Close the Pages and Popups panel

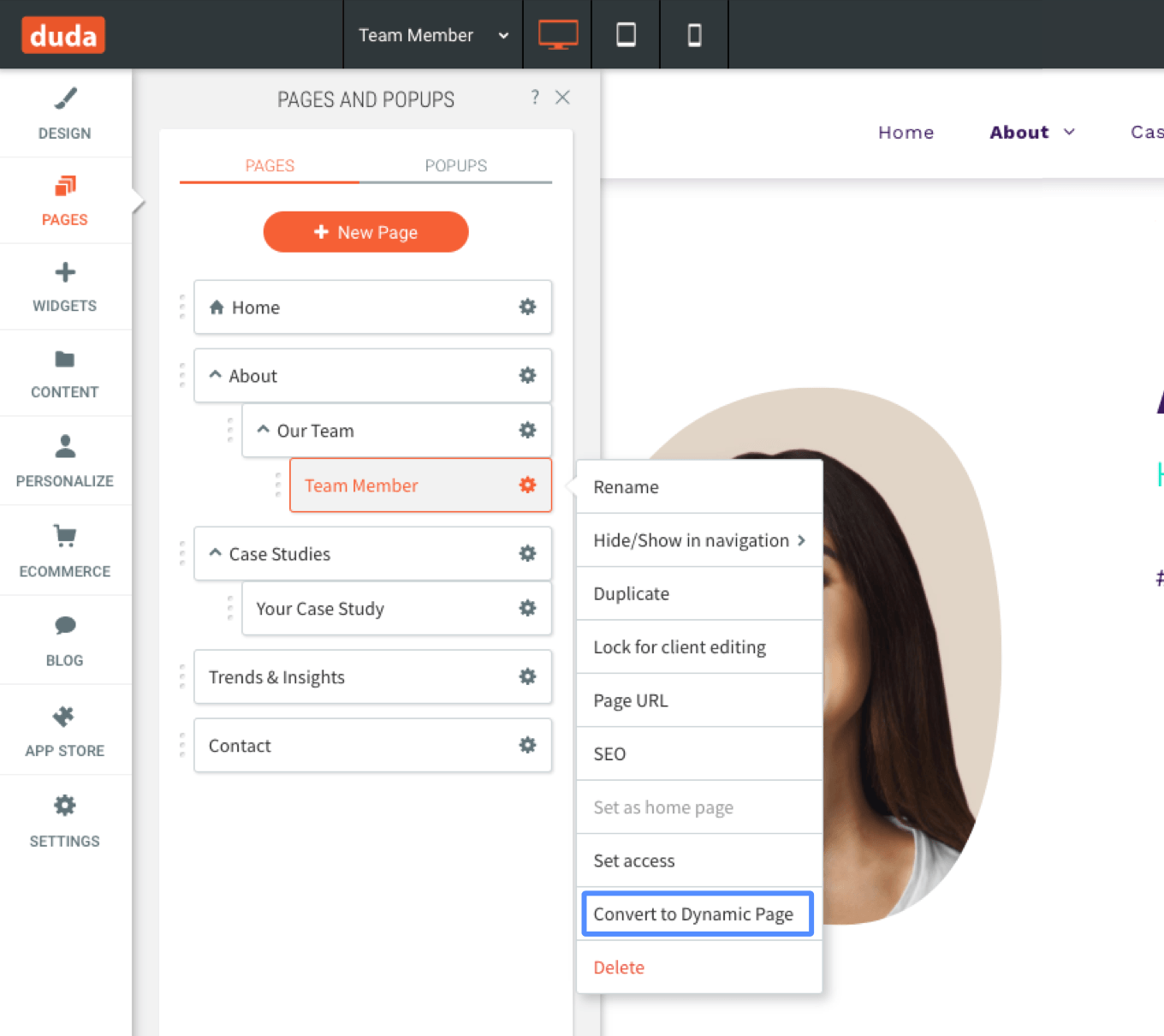pos(562,98)
